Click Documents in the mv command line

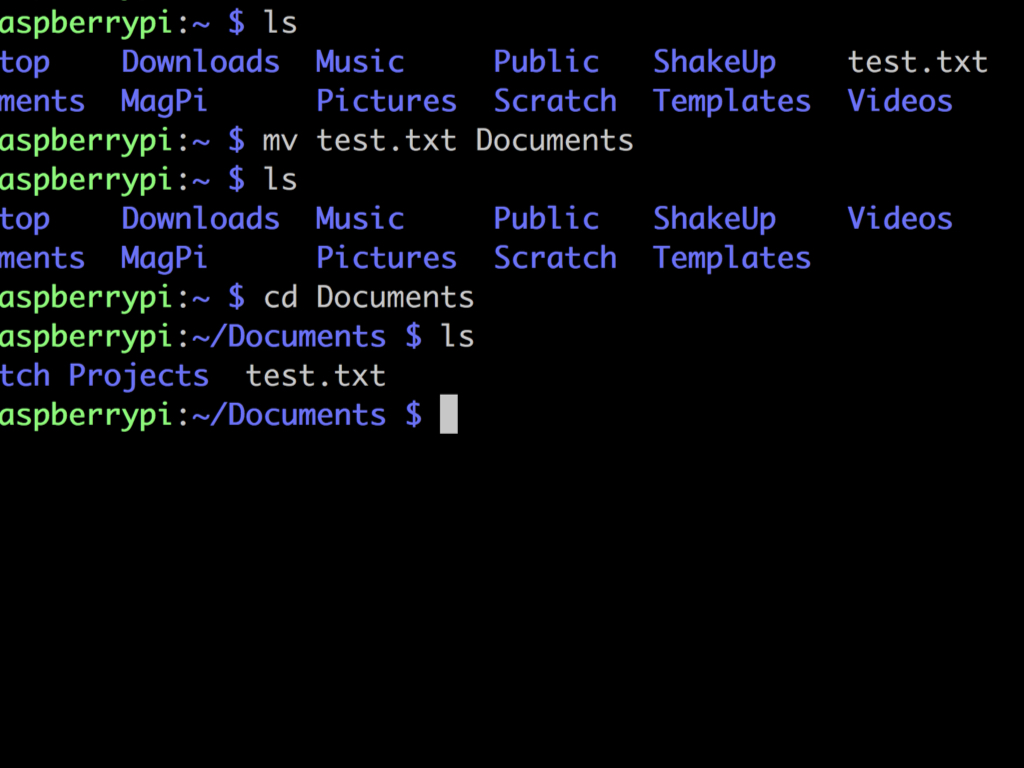554,140
